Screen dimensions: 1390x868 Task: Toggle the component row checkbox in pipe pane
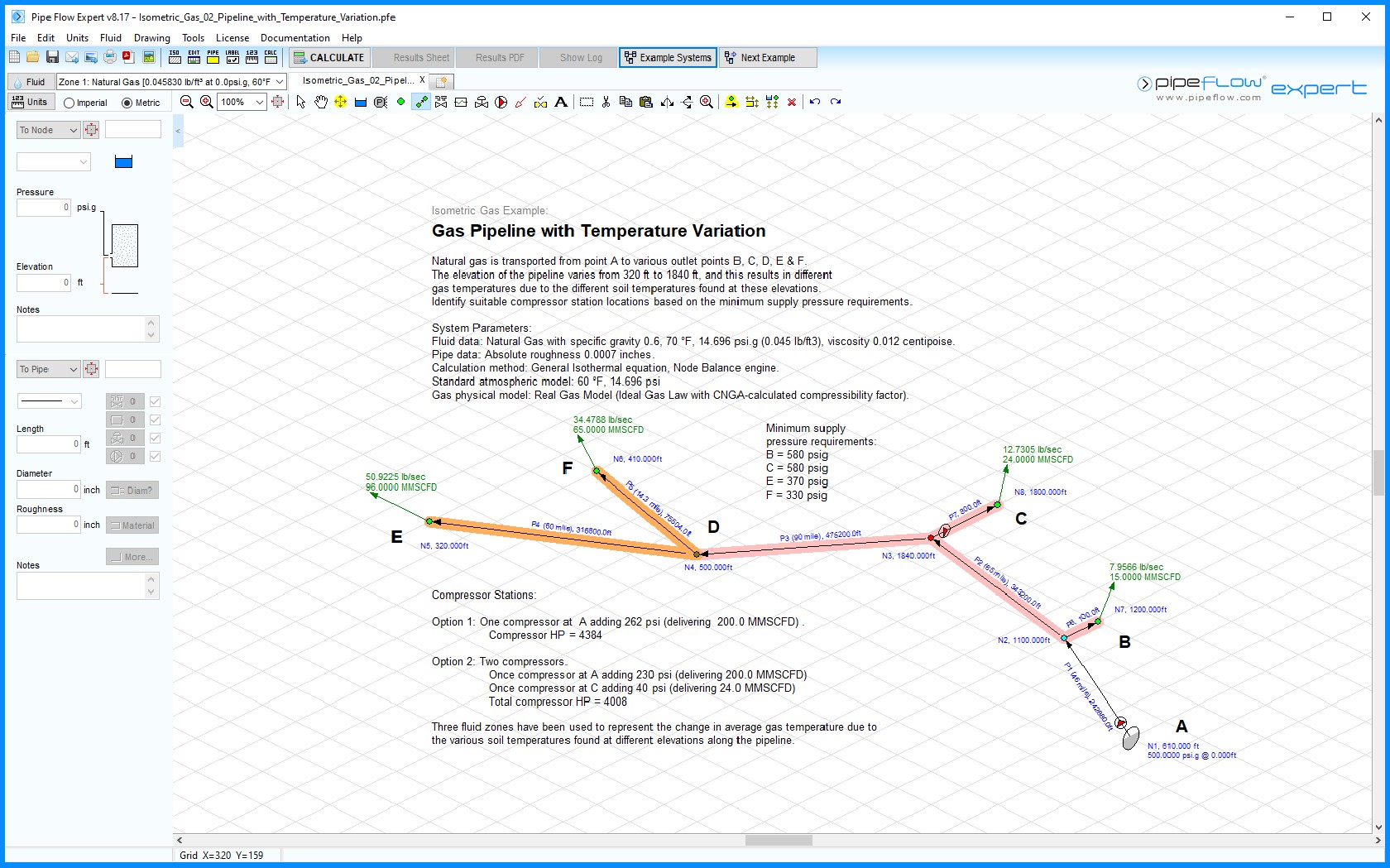pyautogui.click(x=155, y=420)
